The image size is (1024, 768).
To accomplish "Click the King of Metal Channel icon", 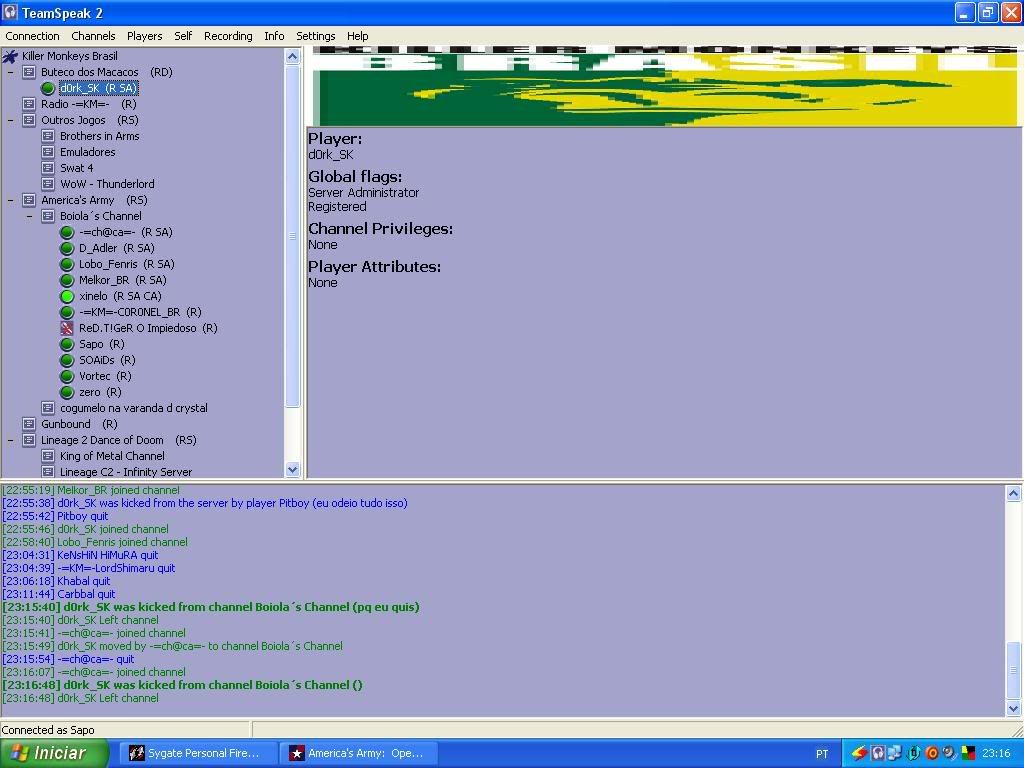I will pyautogui.click(x=48, y=456).
